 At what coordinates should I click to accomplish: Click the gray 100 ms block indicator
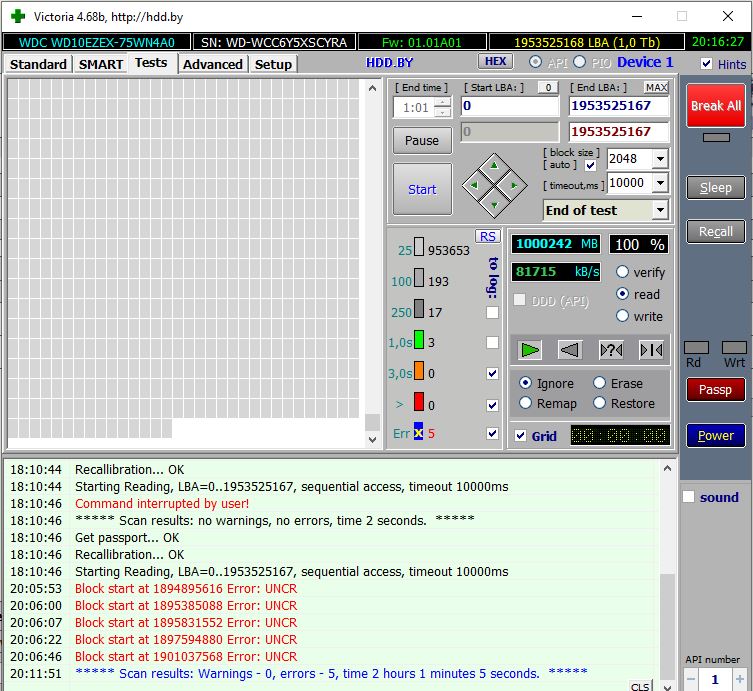coord(418,278)
